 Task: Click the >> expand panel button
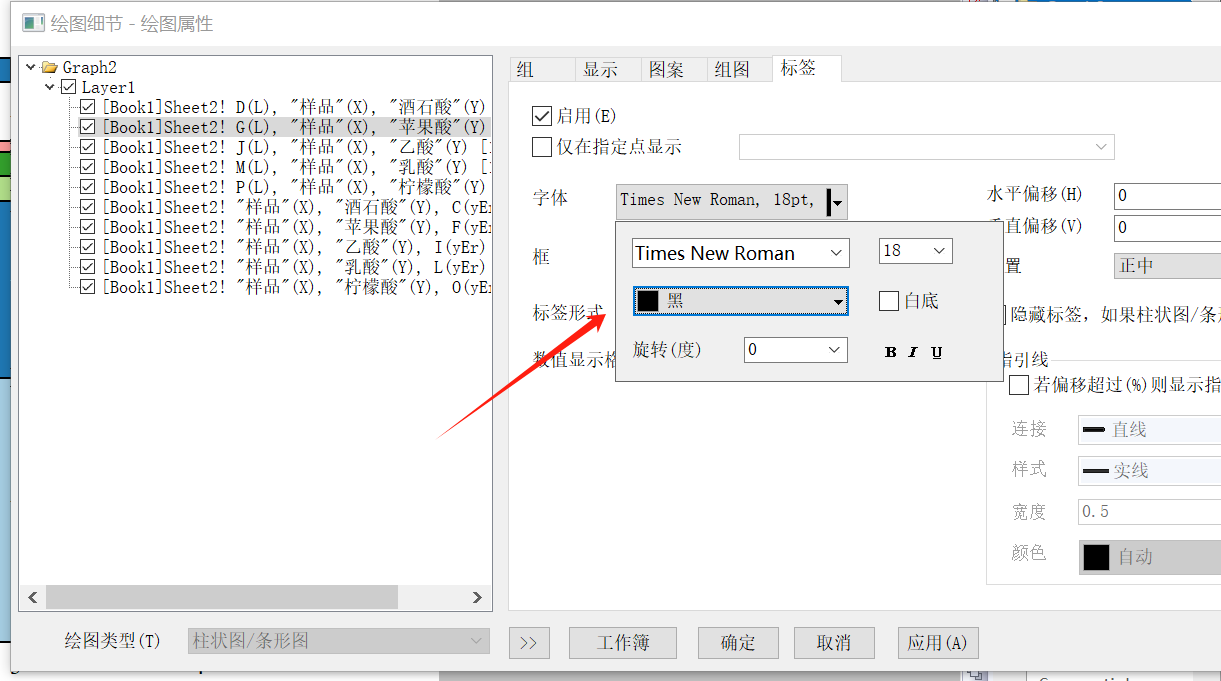[529, 643]
